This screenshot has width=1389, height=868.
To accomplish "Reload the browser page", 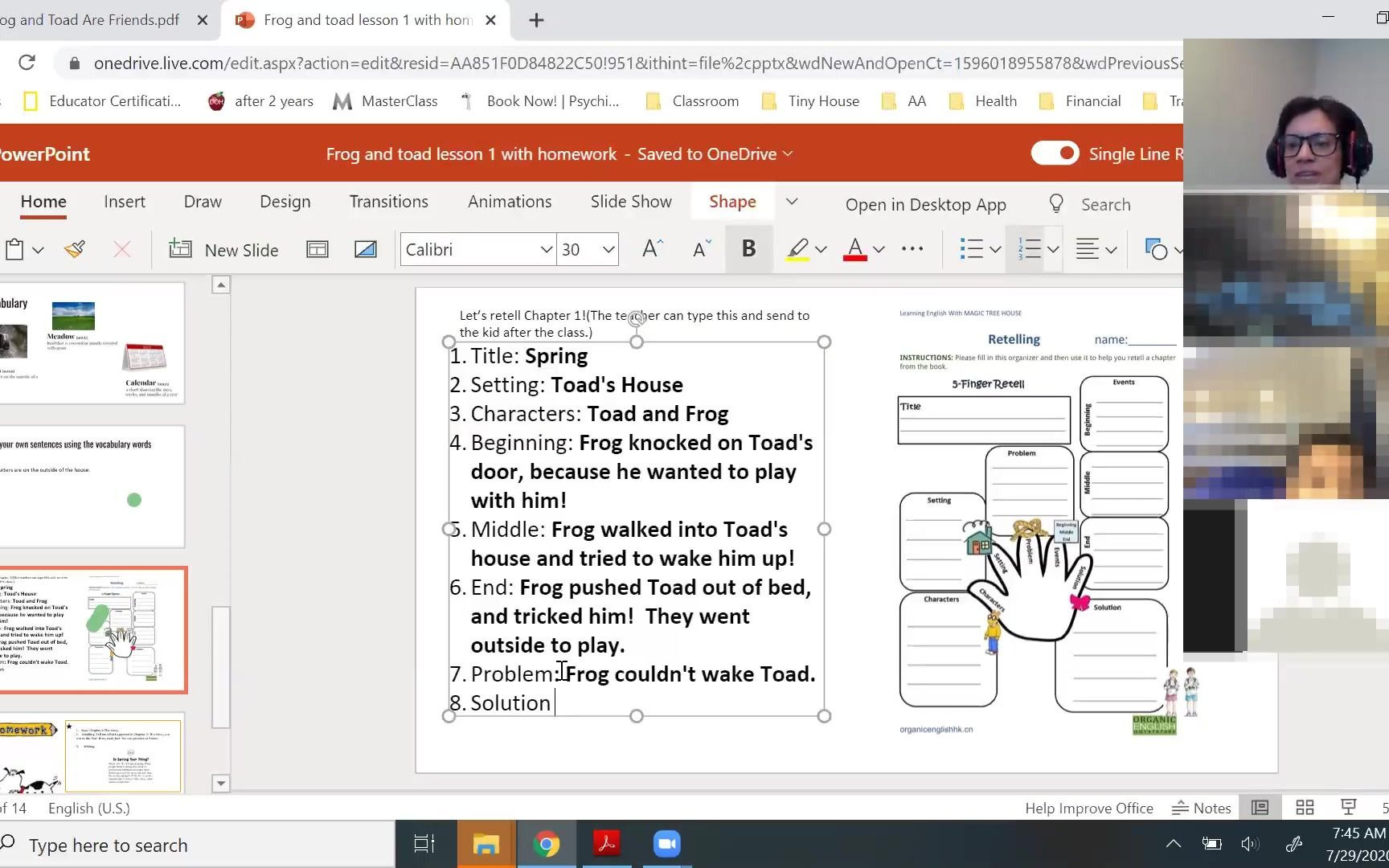I will (x=27, y=63).
